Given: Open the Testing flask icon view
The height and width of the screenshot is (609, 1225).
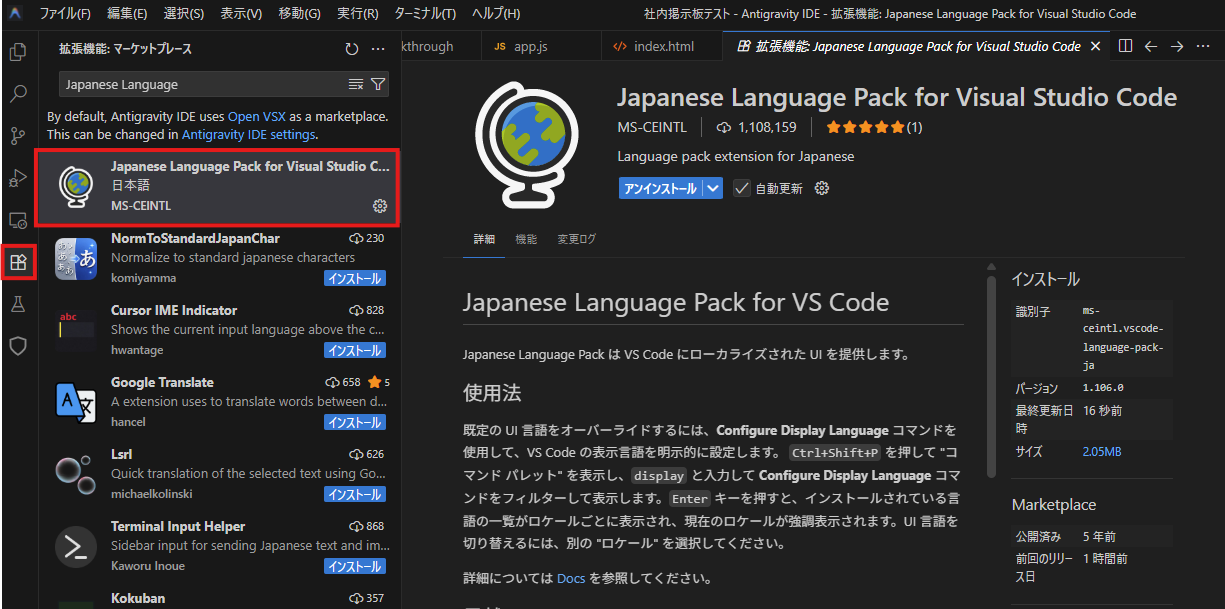Looking at the screenshot, I should click(17, 304).
